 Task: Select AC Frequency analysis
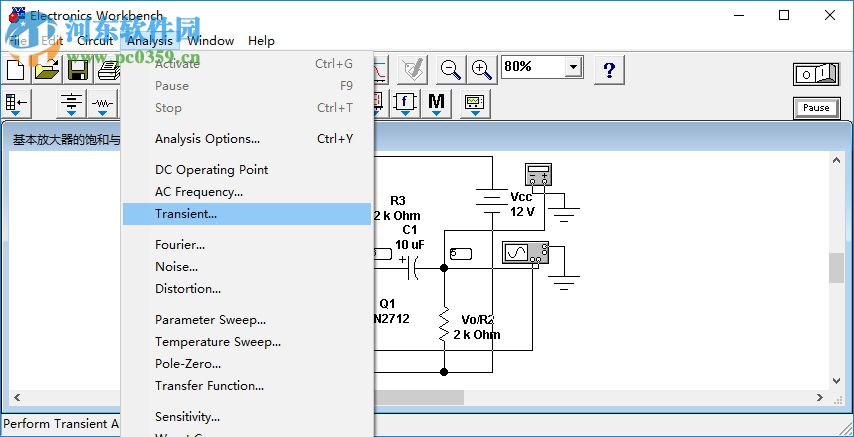coord(247,192)
